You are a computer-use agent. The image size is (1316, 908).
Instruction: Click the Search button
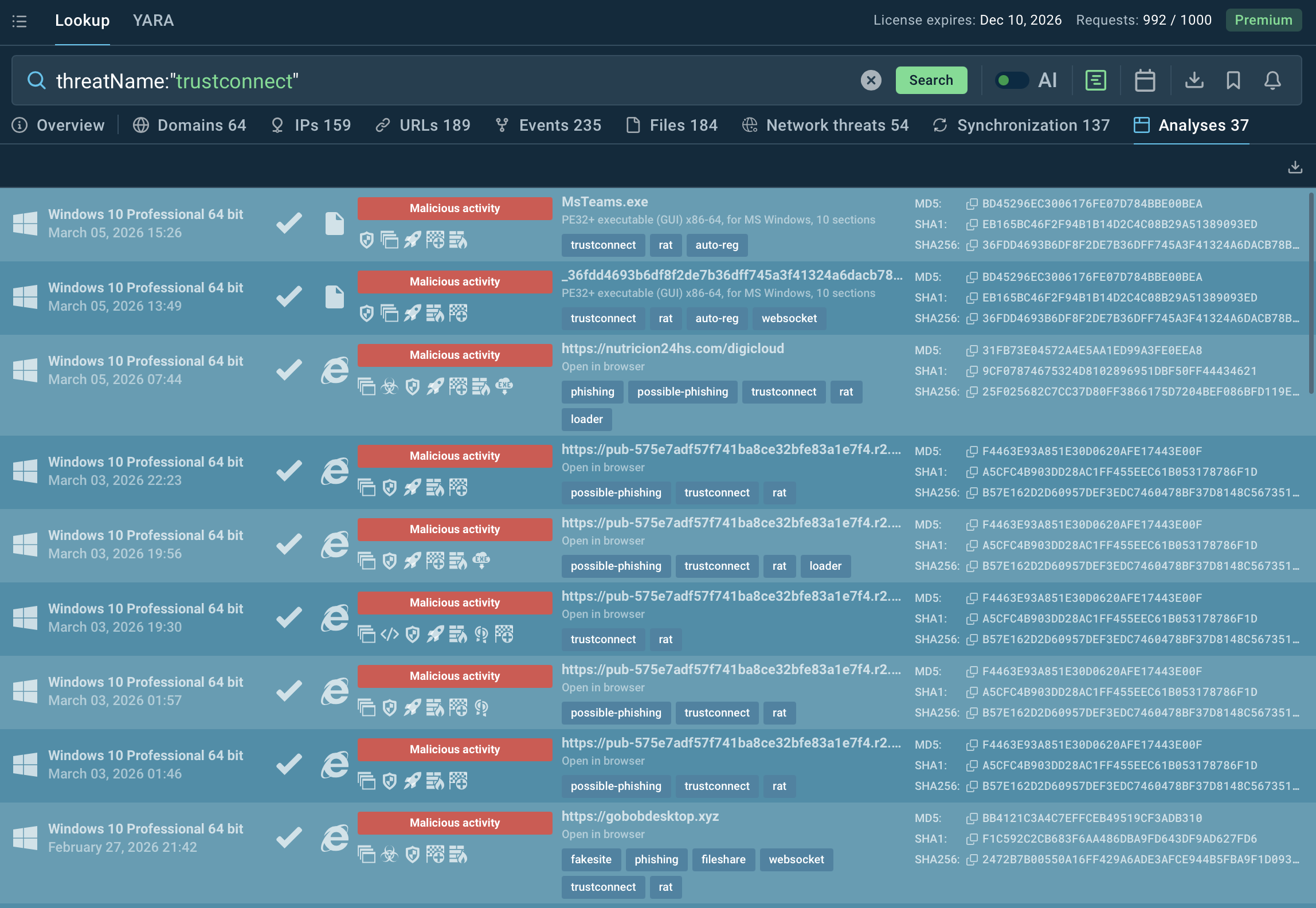pyautogui.click(x=931, y=80)
